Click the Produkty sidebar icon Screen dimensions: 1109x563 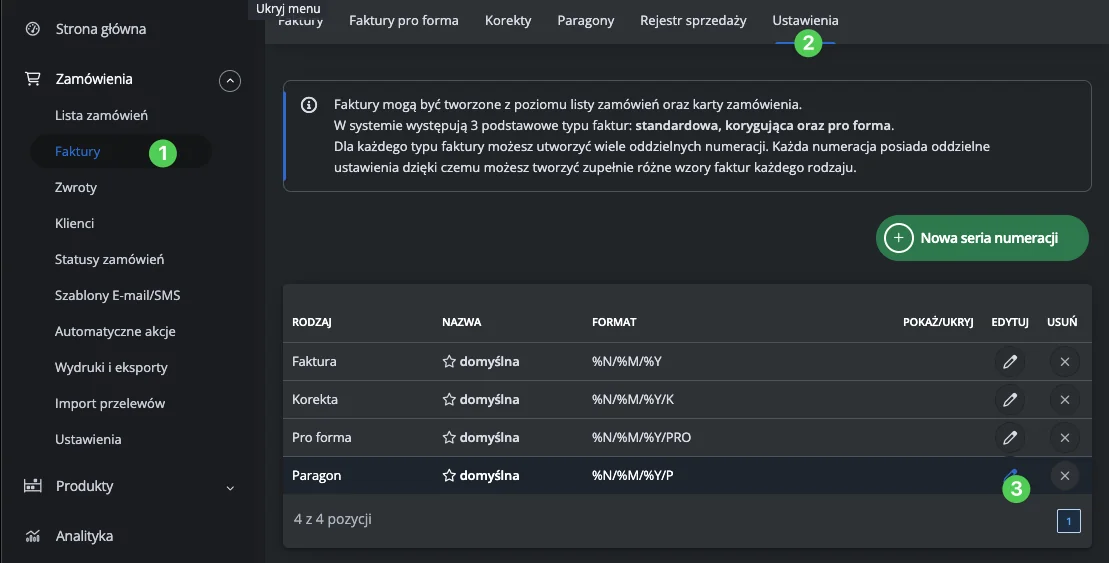33,486
